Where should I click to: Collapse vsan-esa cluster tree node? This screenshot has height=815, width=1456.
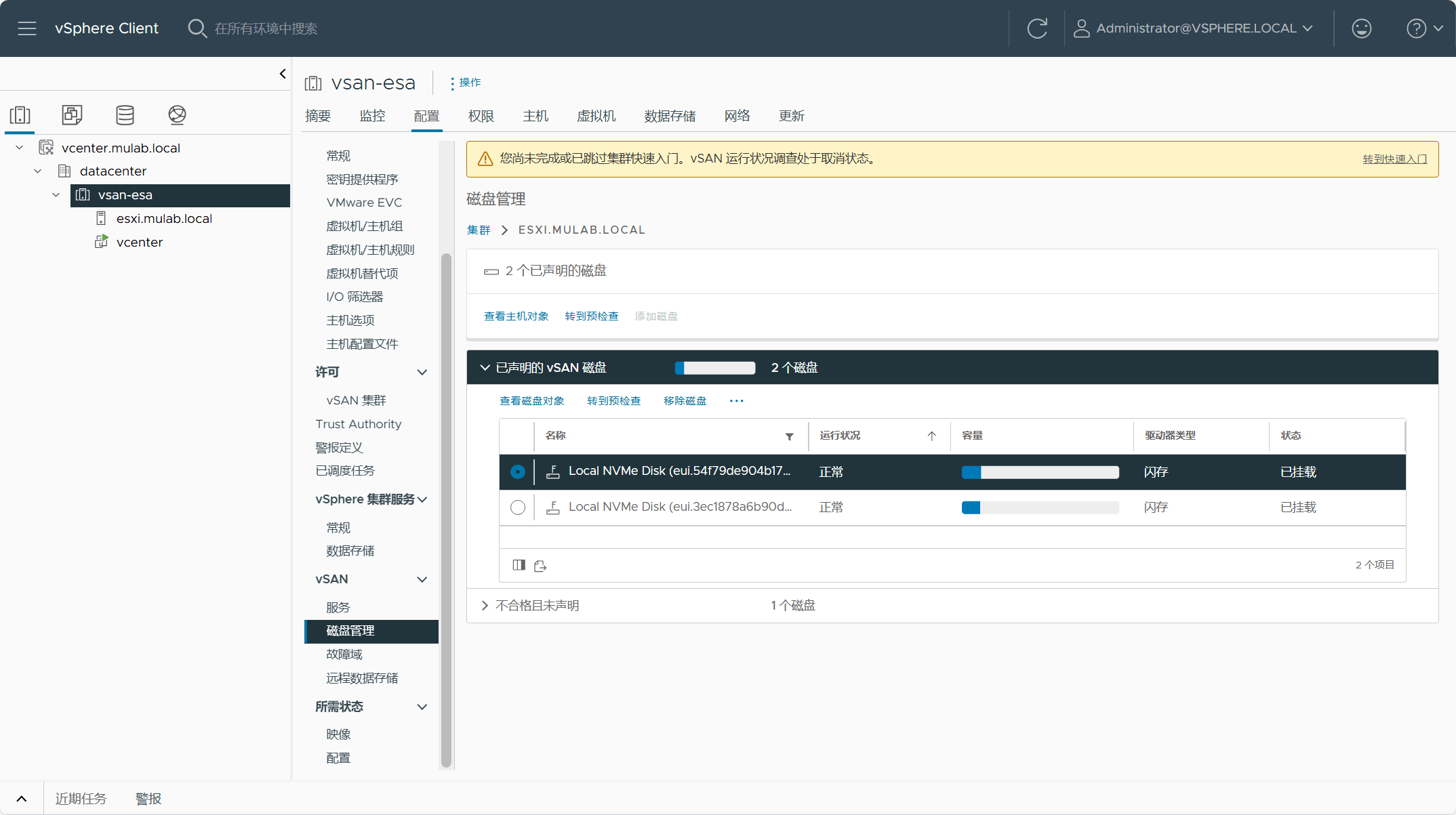[56, 195]
